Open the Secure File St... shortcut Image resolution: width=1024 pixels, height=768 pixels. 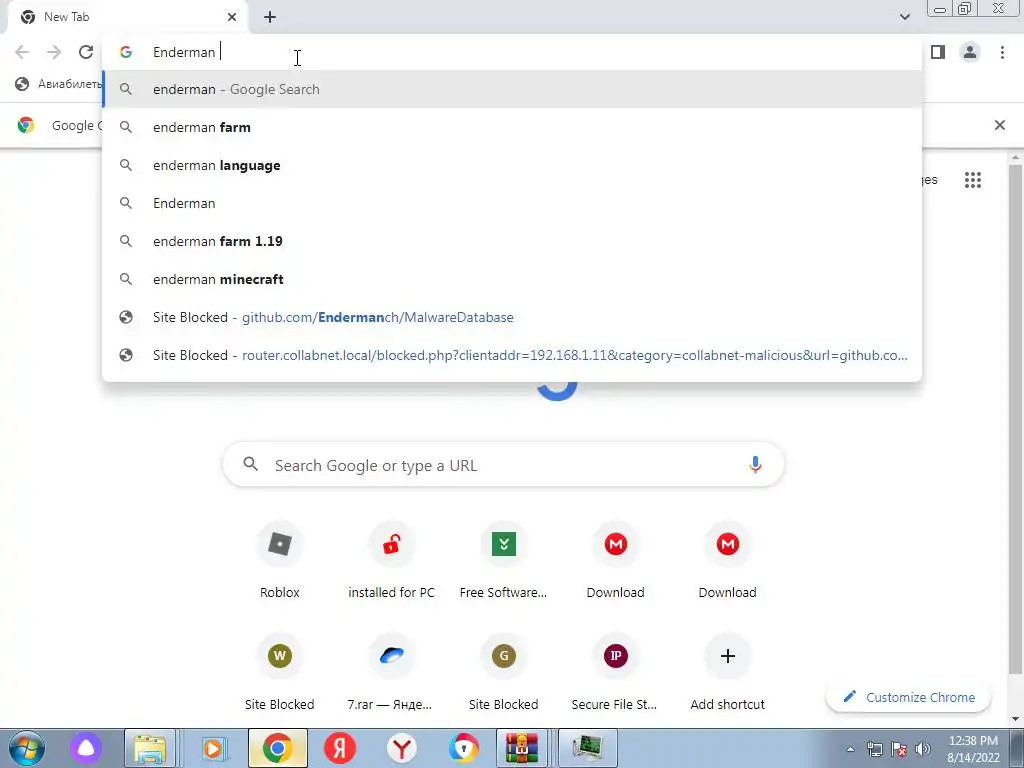615,674
